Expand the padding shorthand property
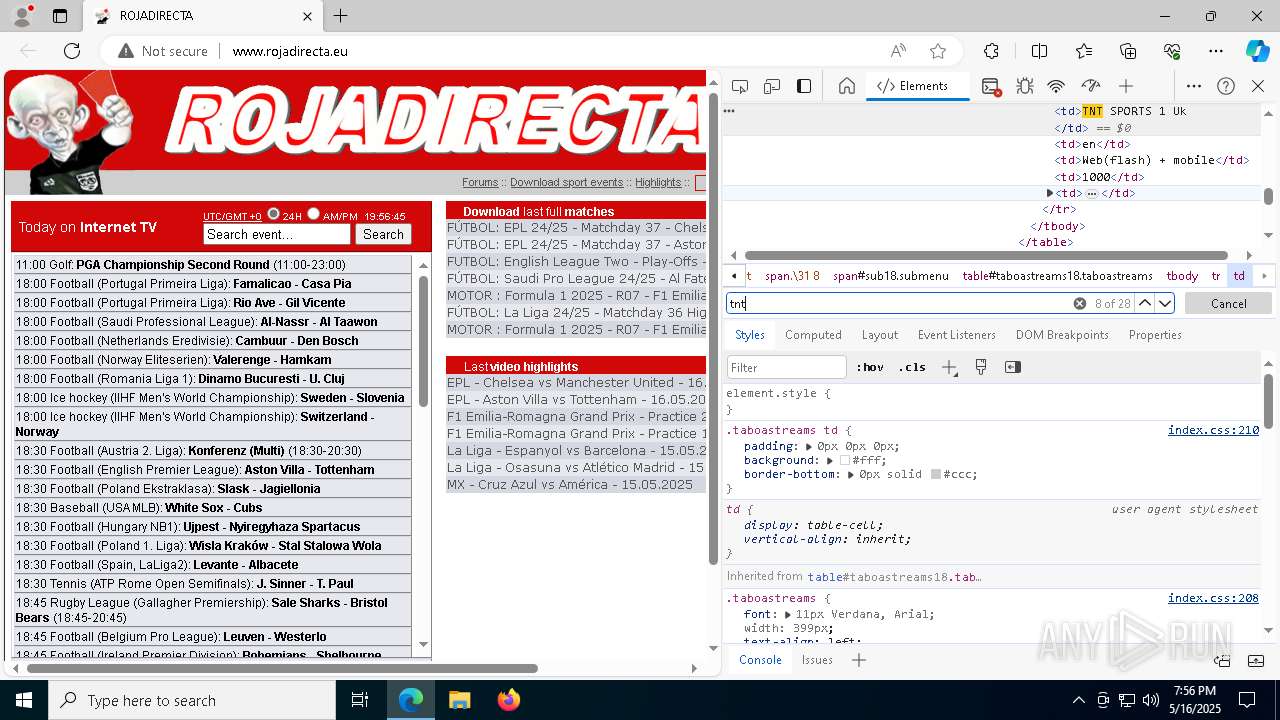Image resolution: width=1280 pixels, height=720 pixels. [x=809, y=447]
